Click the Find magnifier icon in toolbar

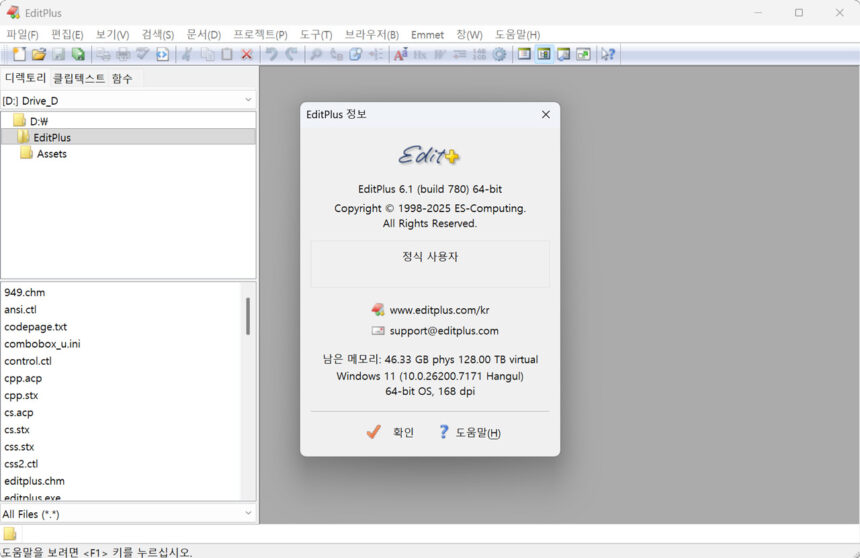click(x=316, y=54)
